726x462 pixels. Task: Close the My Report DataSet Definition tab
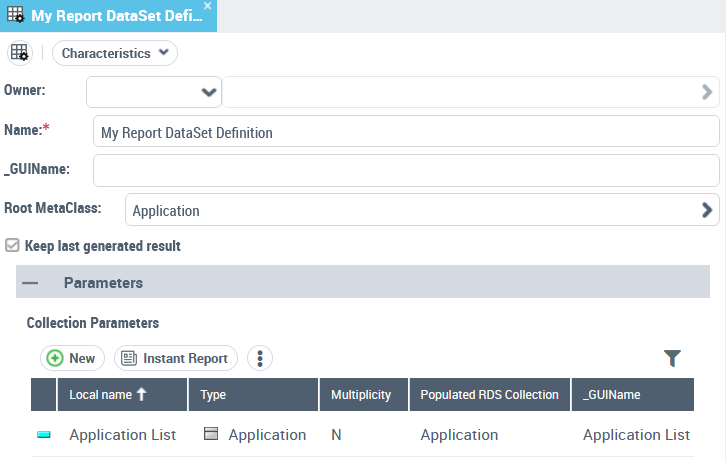(207, 6)
